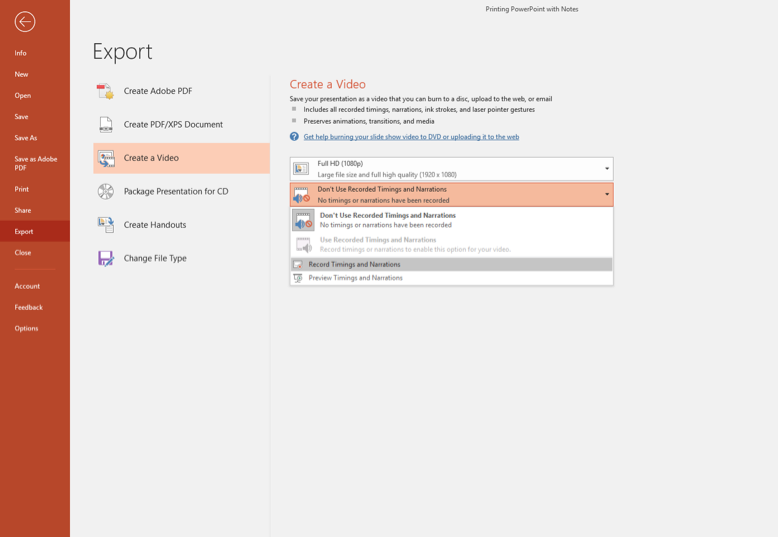Click the grayed Use Recorded Timings icon
The height and width of the screenshot is (537, 778).
pos(304,244)
